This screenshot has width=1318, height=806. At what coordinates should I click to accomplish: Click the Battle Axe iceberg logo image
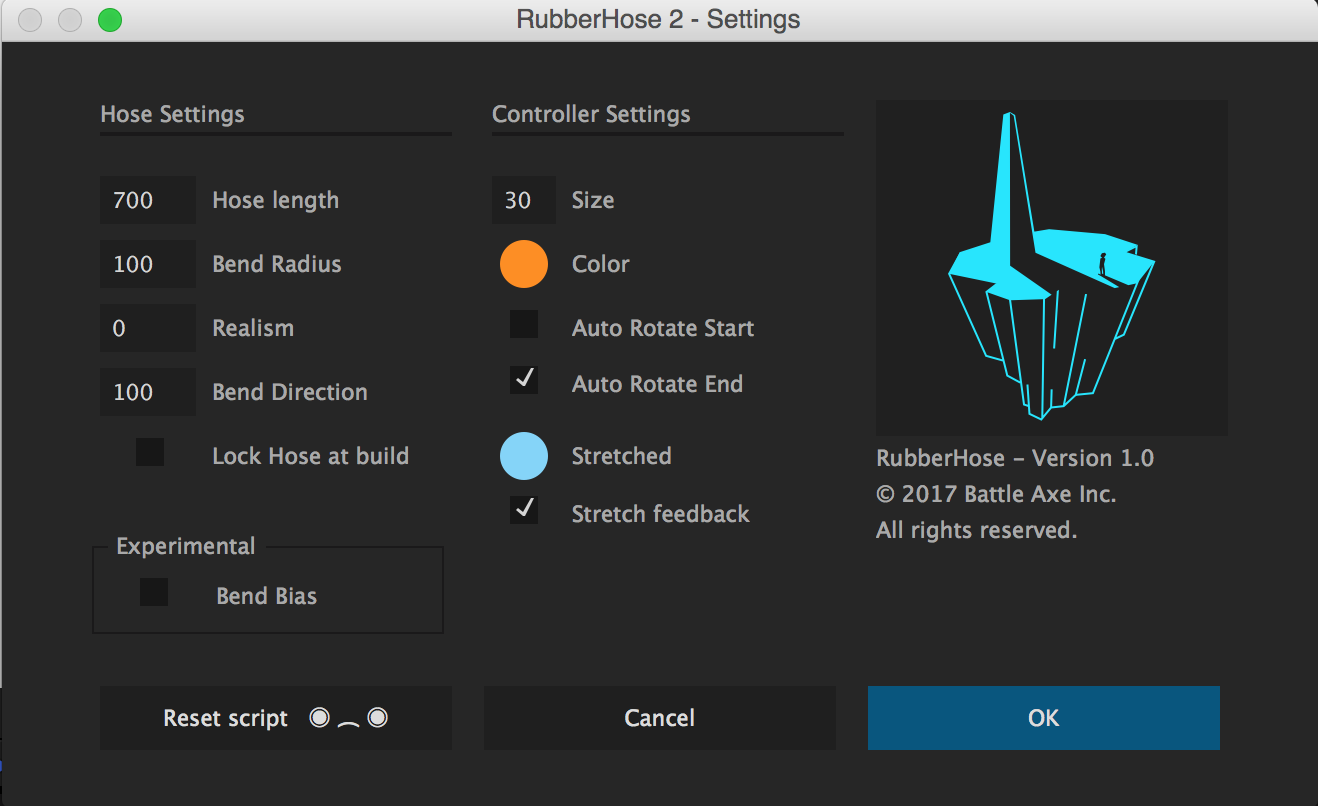click(x=1052, y=268)
